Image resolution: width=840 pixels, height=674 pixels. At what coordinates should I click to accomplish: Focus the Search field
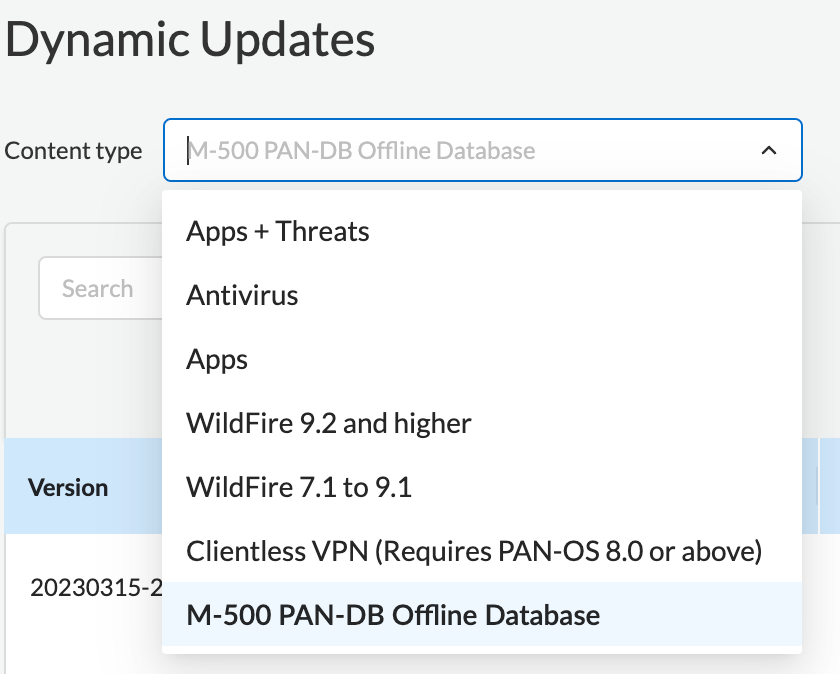[x=101, y=288]
